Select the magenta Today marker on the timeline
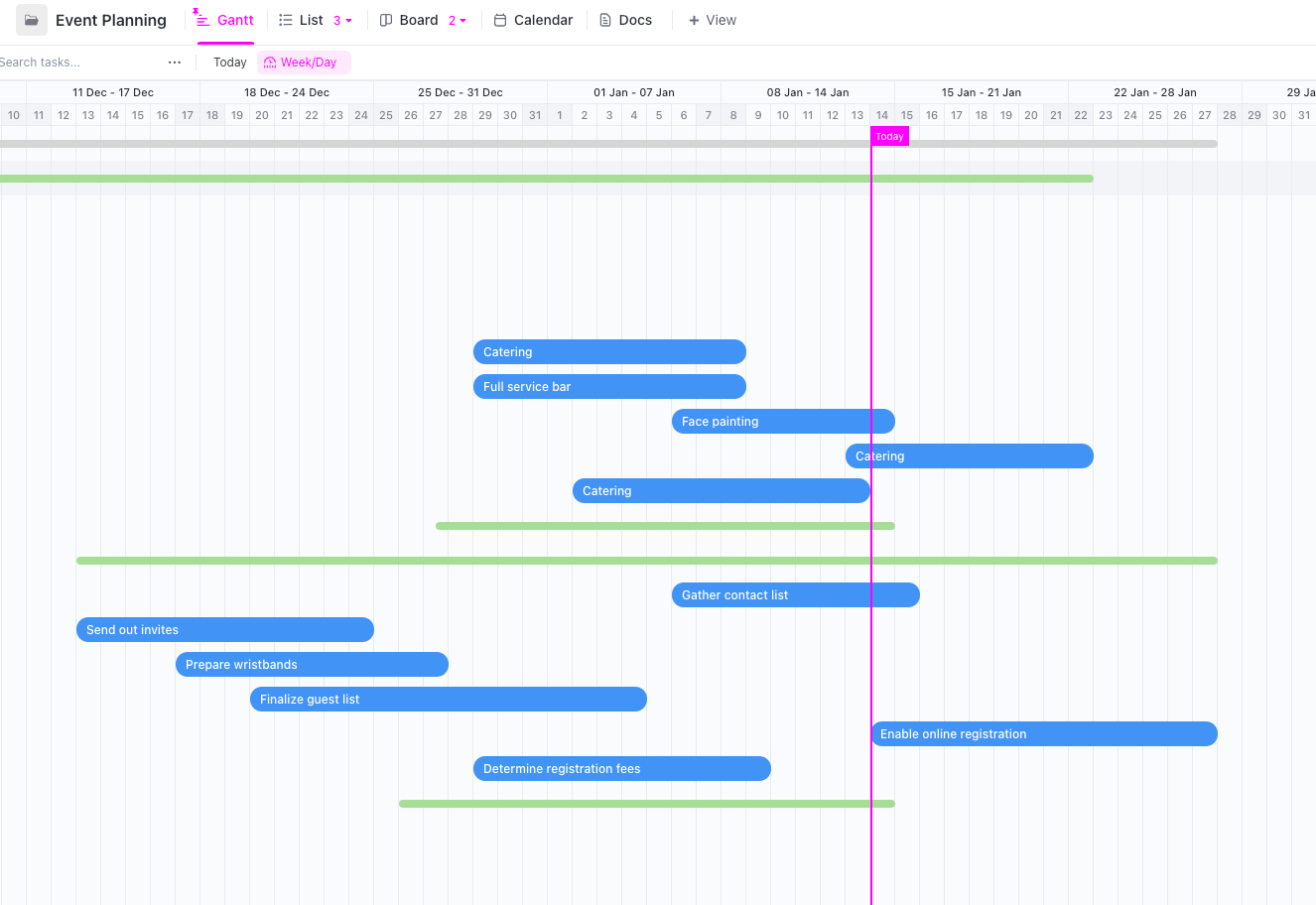Viewport: 1316px width, 905px height. pos(888,136)
